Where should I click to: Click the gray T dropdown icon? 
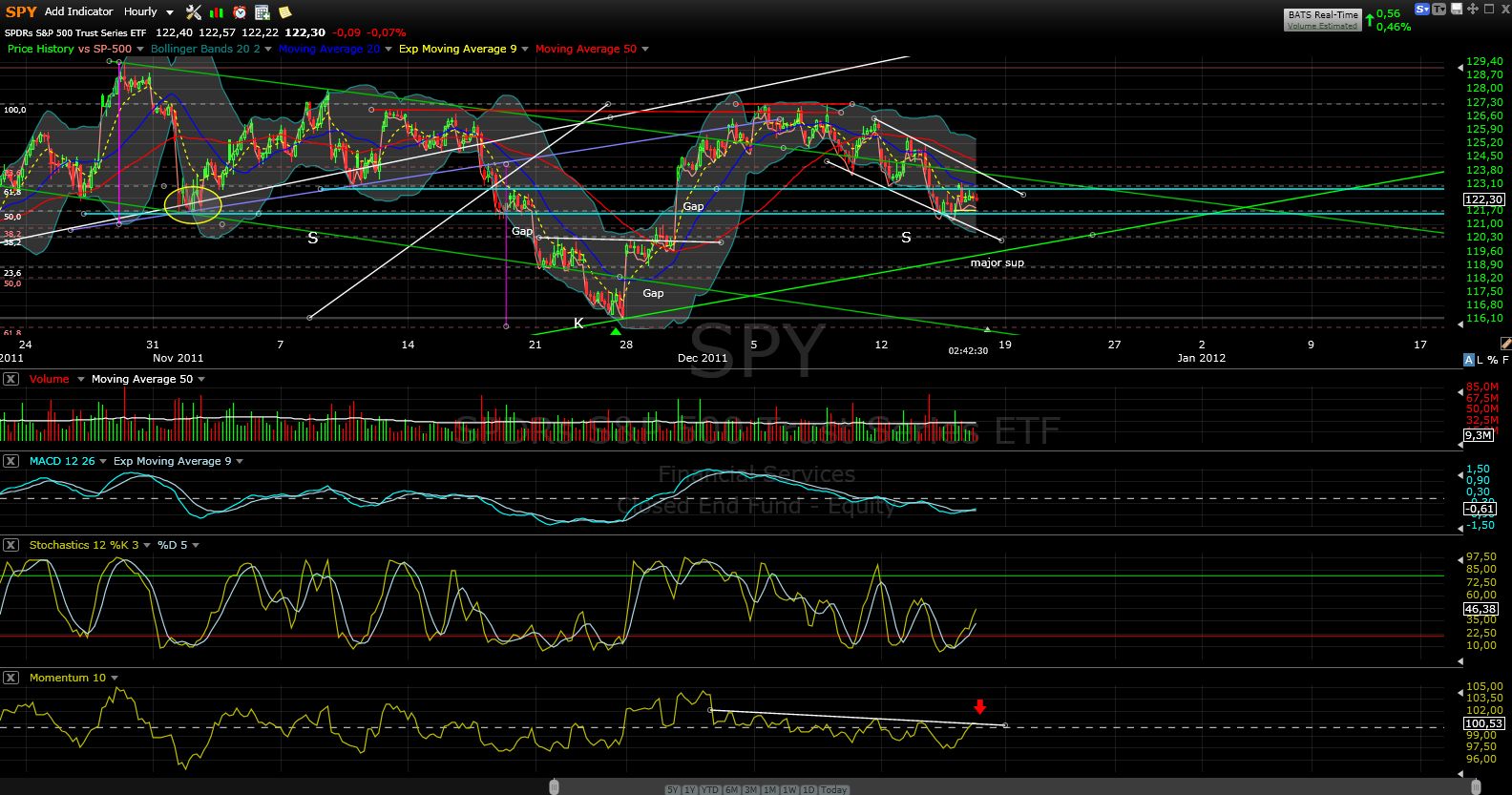(x=1439, y=9)
